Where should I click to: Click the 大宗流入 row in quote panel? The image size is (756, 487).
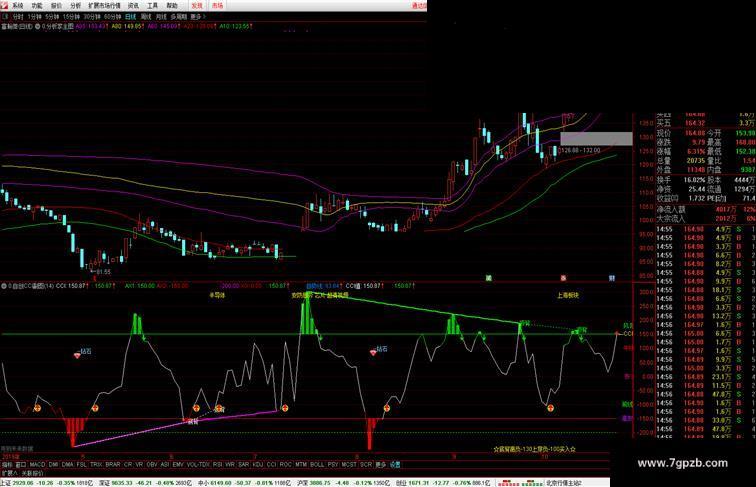pos(706,219)
